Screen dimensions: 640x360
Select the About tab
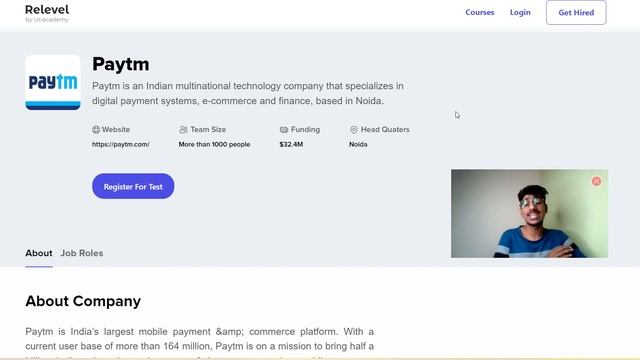coord(39,253)
